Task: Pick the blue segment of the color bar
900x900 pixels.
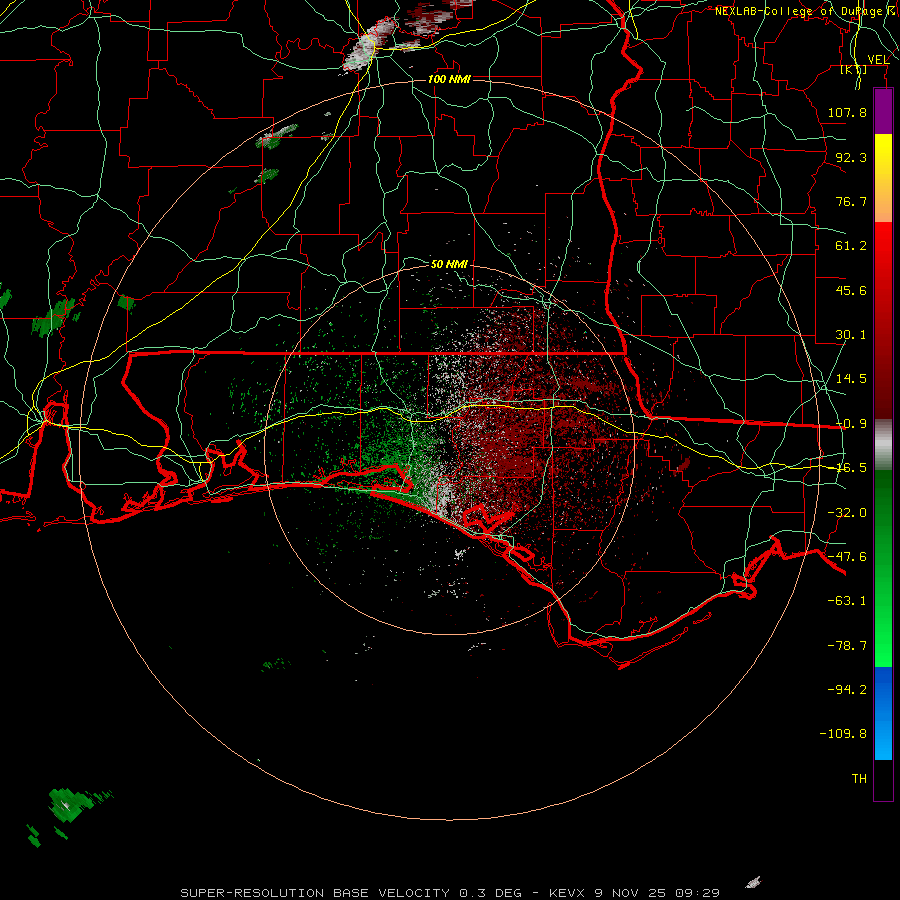Action: 883,713
